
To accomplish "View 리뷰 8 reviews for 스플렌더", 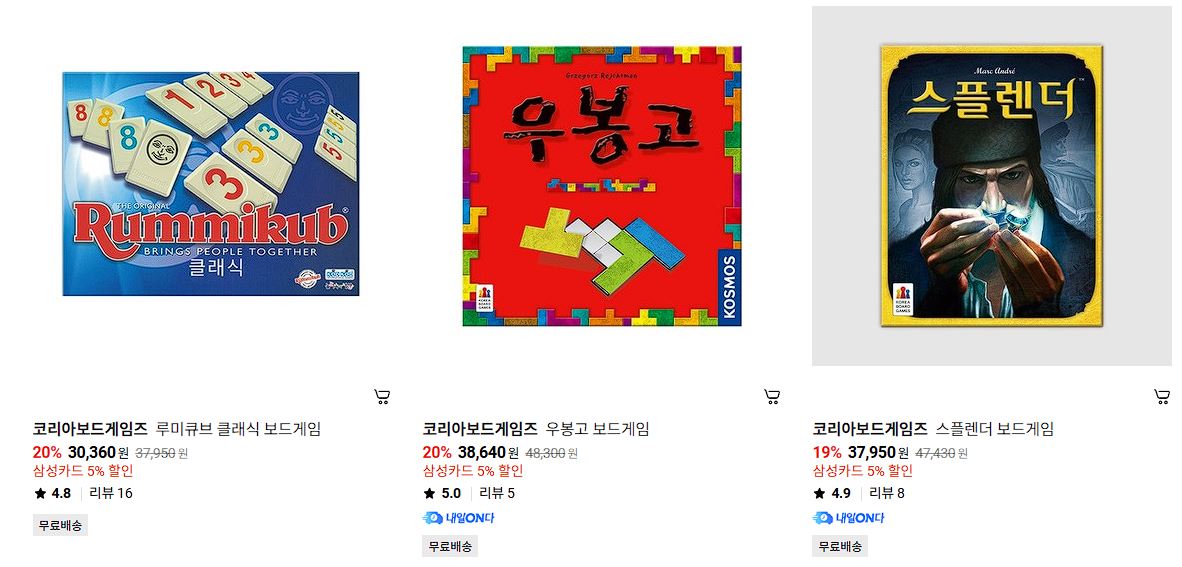I will 887,494.
